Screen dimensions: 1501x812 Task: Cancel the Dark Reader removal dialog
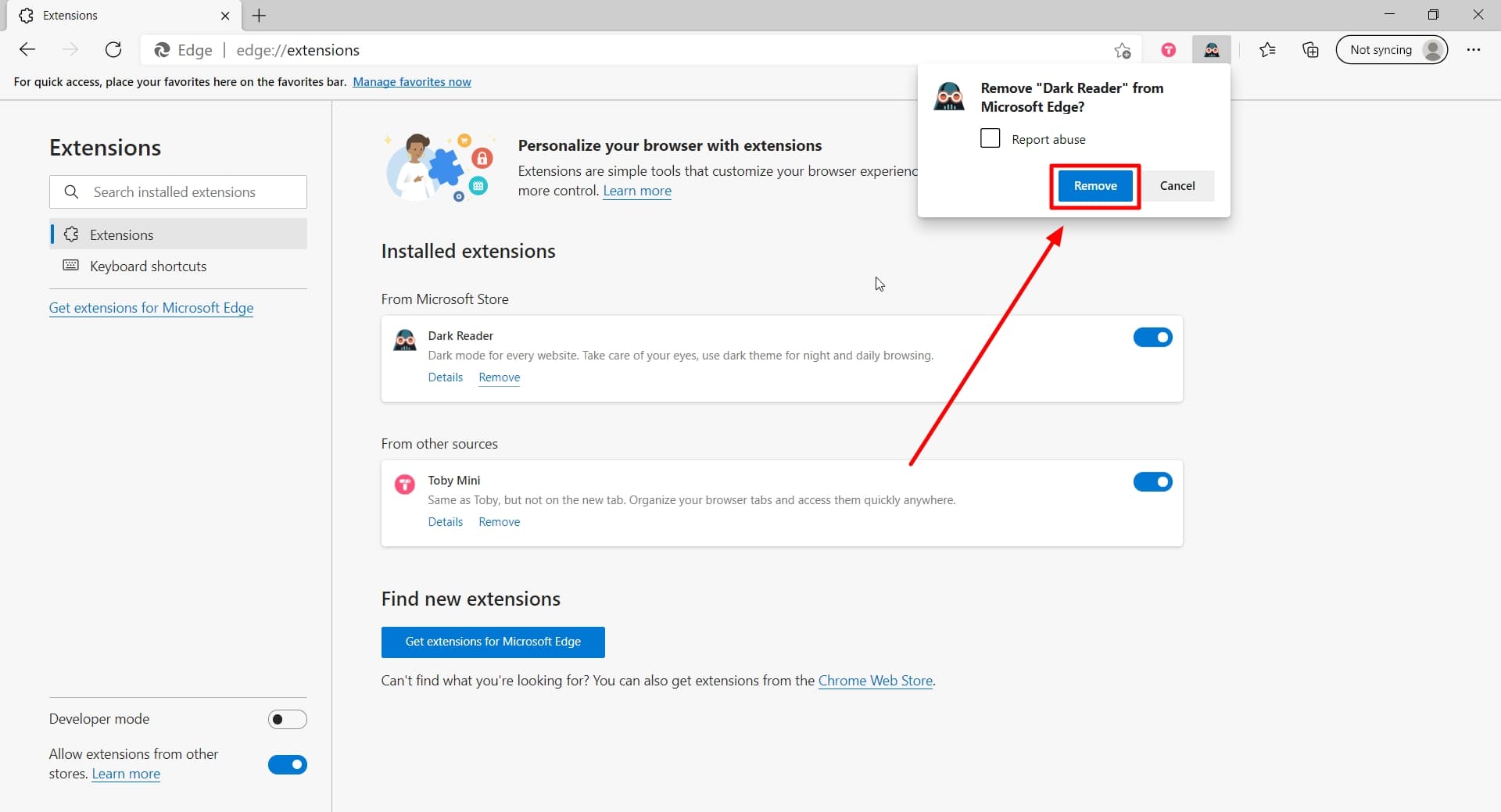pyautogui.click(x=1177, y=186)
